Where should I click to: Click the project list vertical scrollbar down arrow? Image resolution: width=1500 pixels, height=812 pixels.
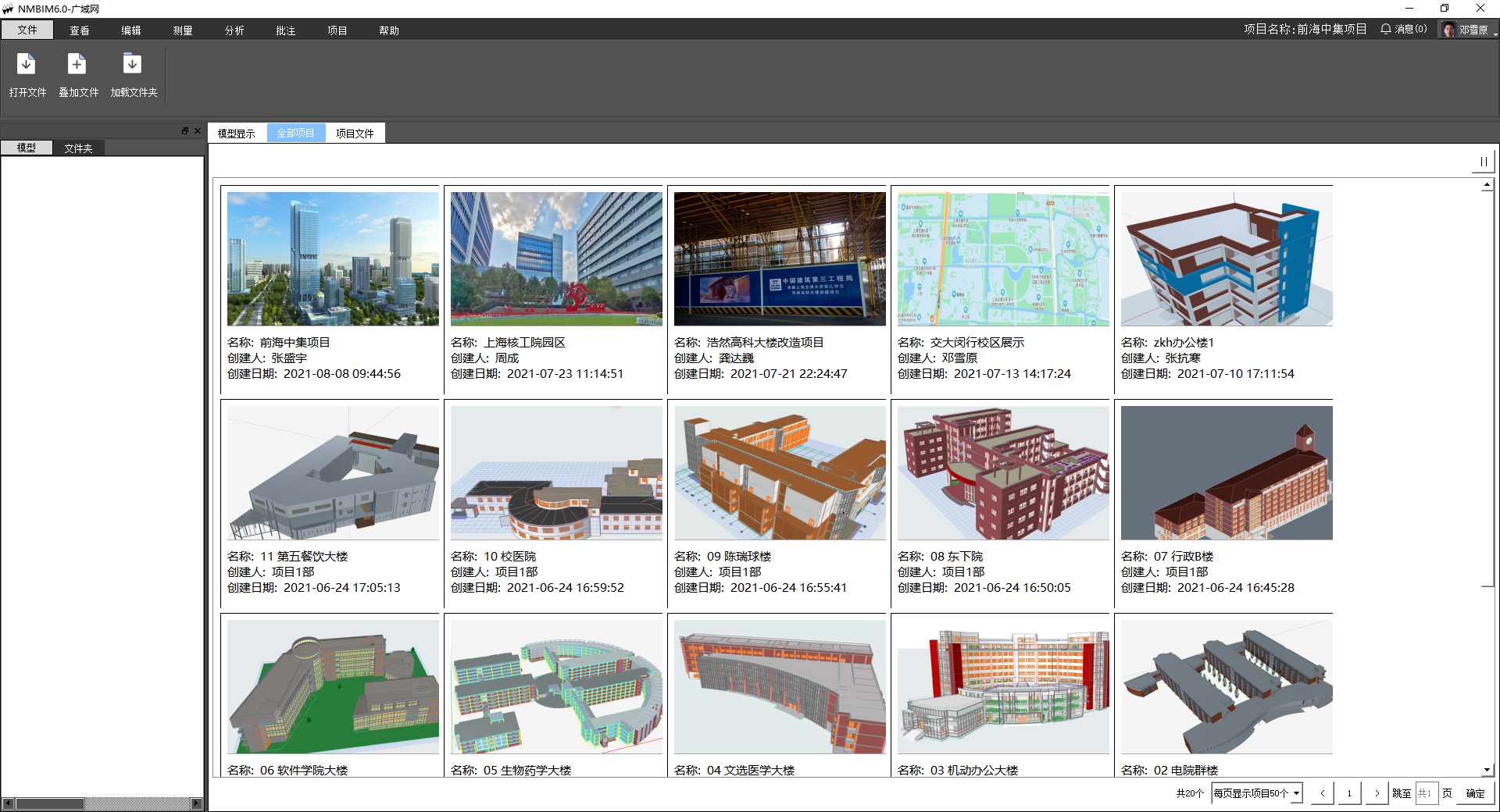1487,770
